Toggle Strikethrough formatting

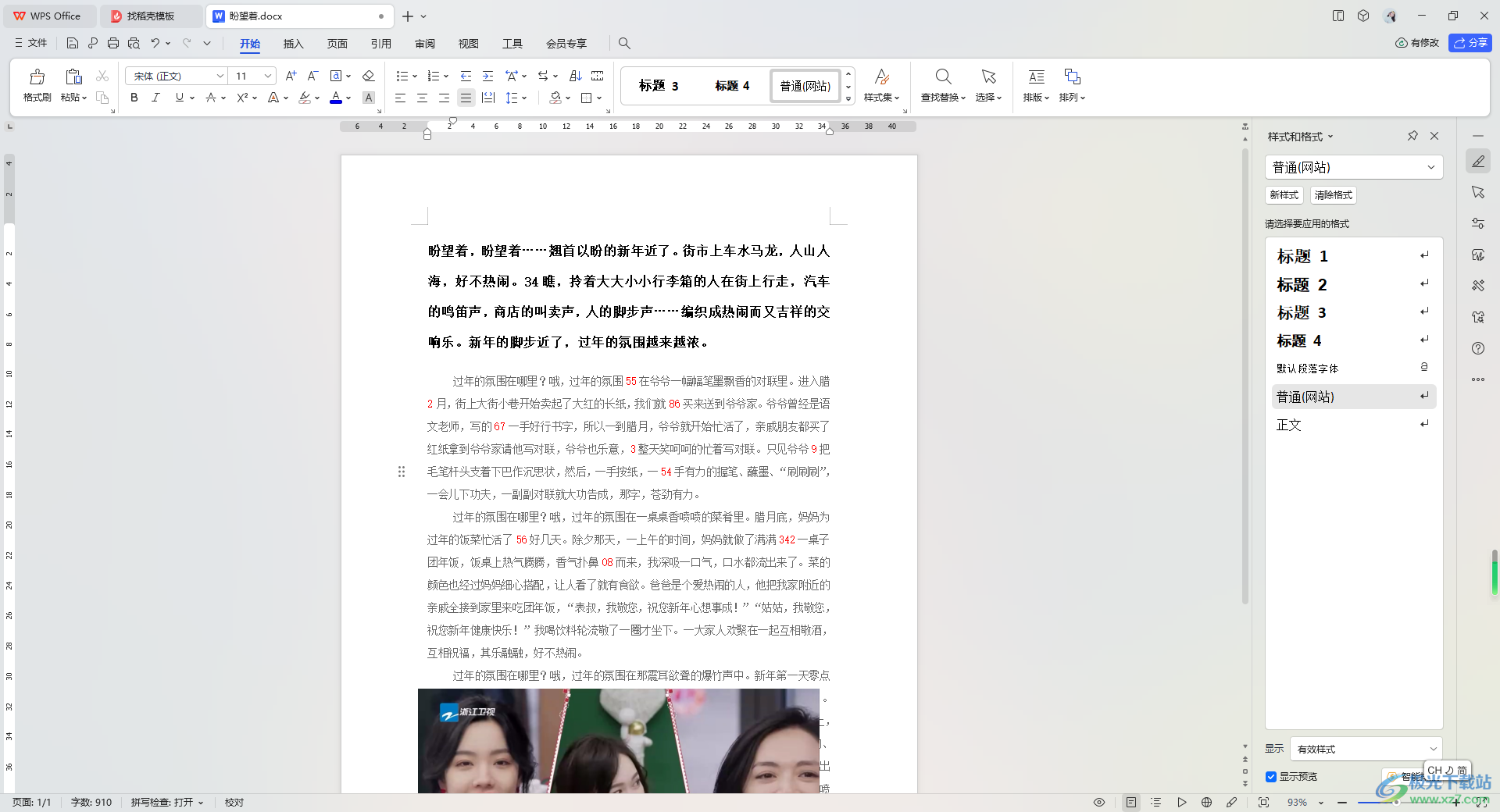211,98
